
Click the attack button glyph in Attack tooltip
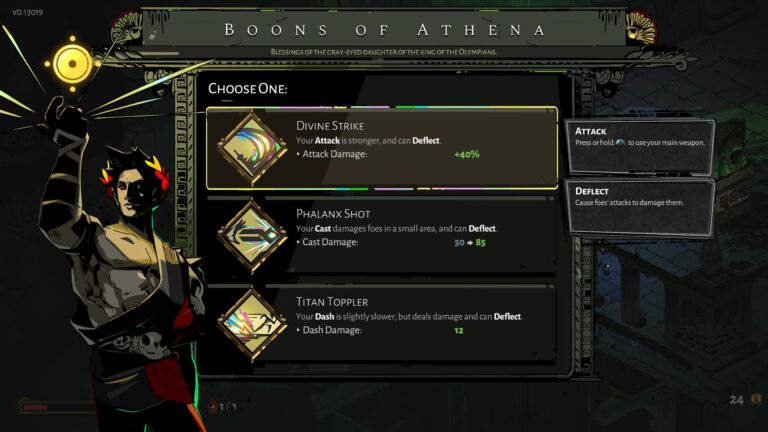point(620,143)
